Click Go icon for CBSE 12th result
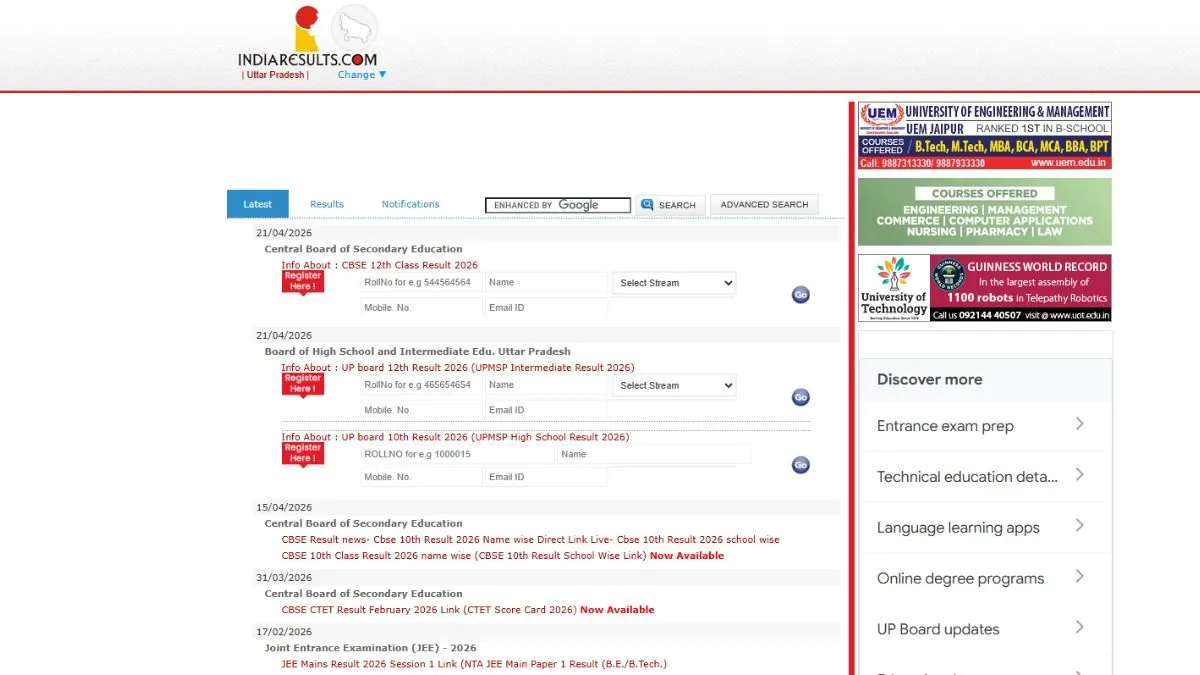 800,295
